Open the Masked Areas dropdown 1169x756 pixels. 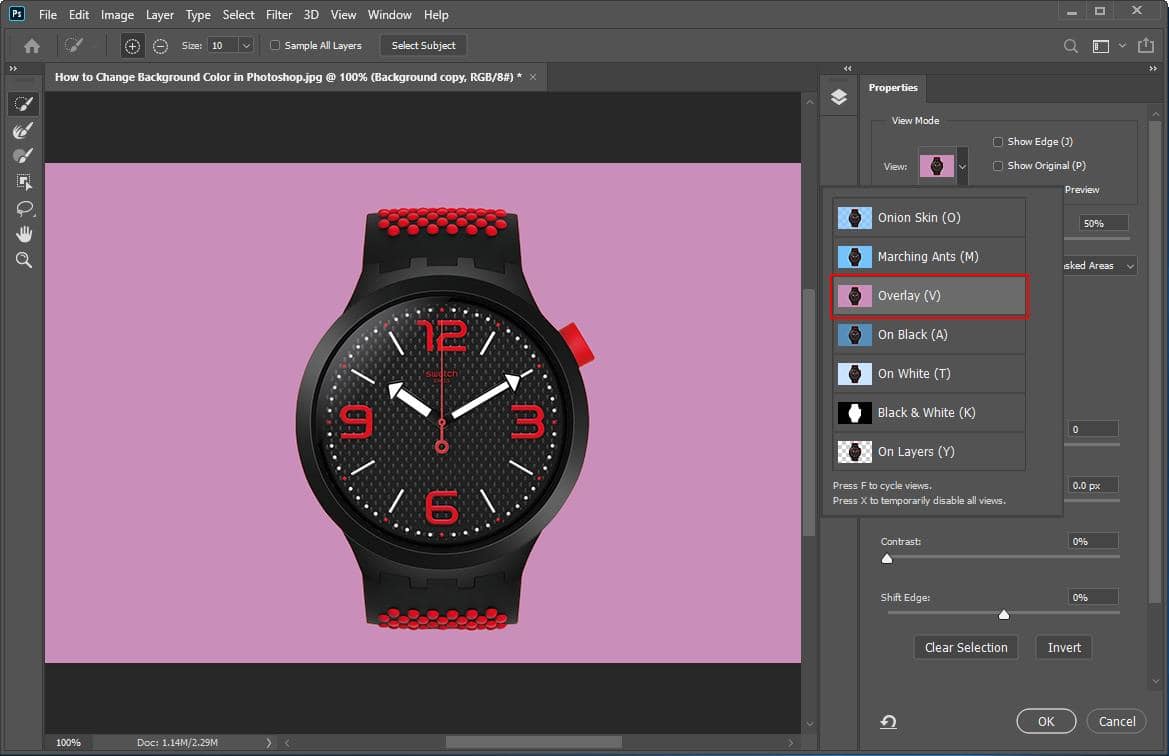click(1098, 265)
